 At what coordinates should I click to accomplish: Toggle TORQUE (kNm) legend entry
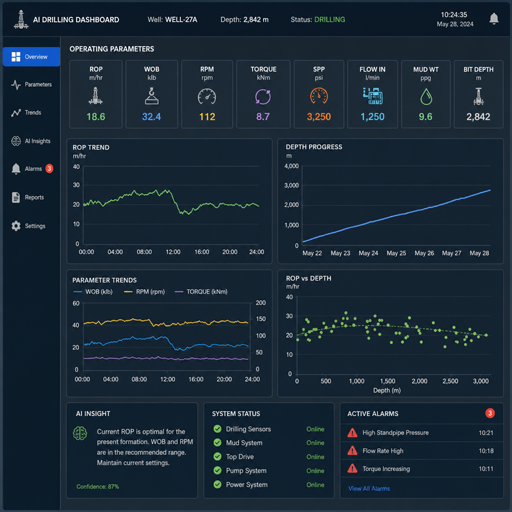(x=201, y=292)
